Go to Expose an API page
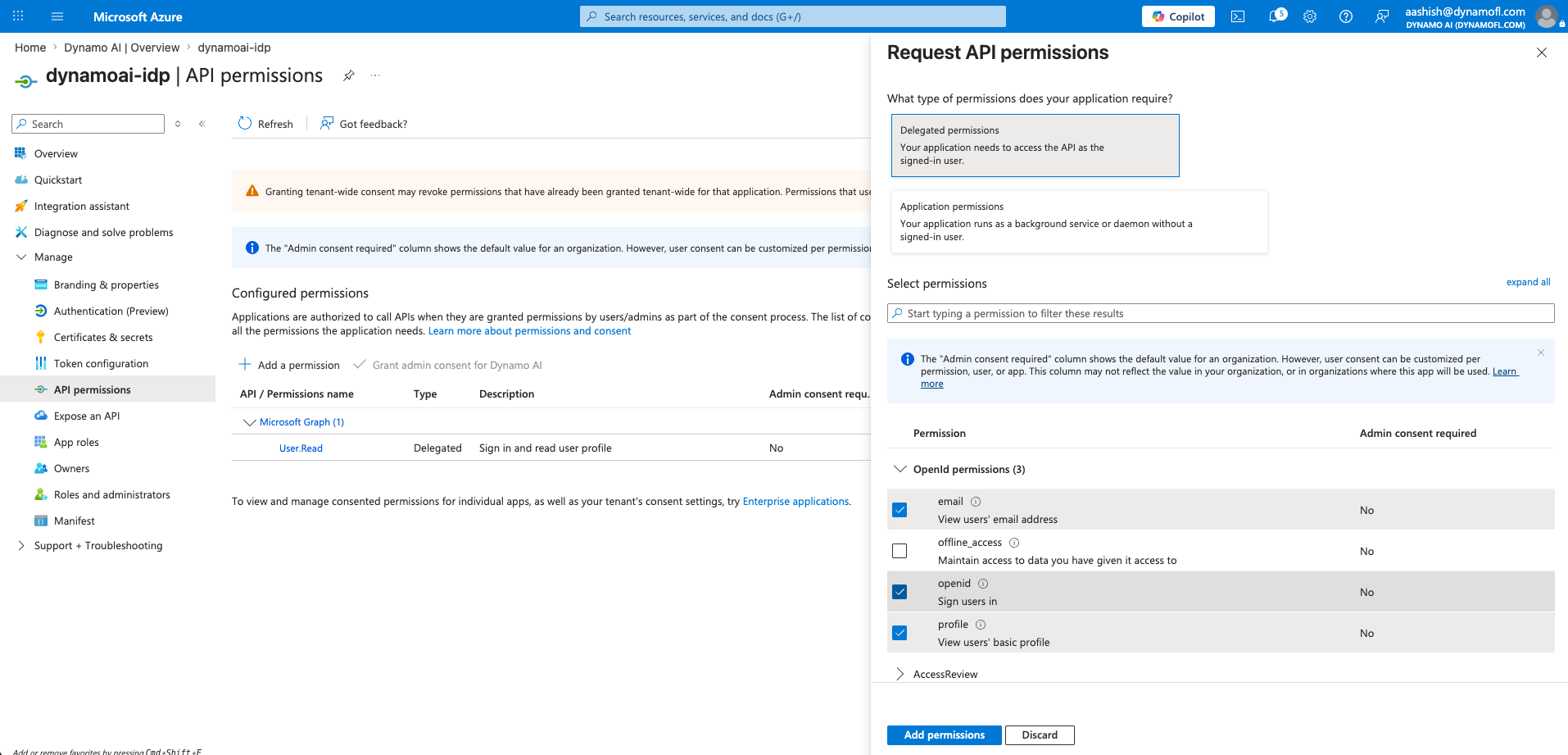 [x=87, y=416]
